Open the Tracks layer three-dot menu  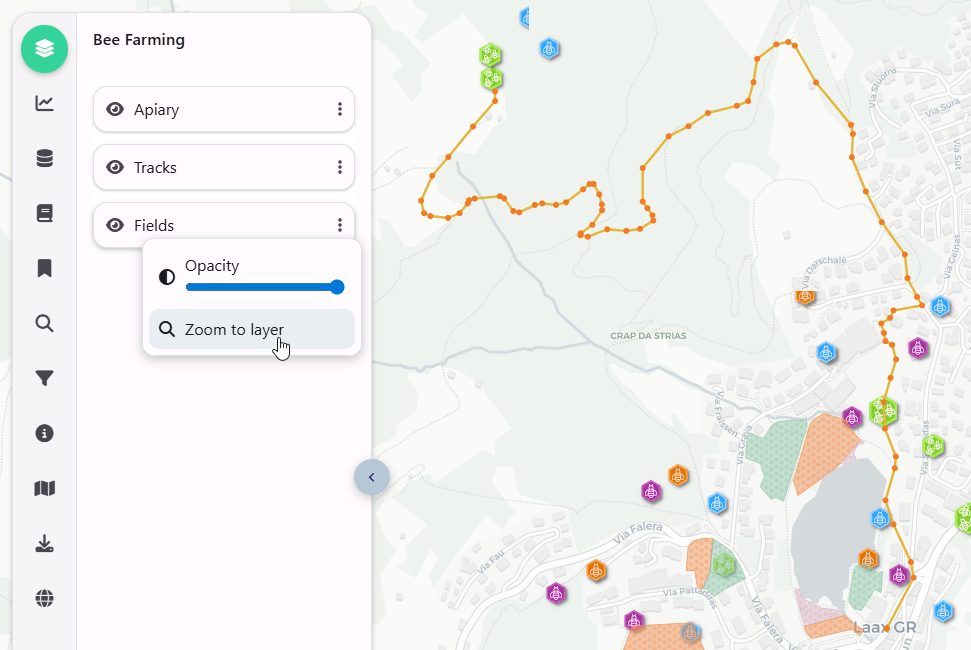(x=340, y=167)
